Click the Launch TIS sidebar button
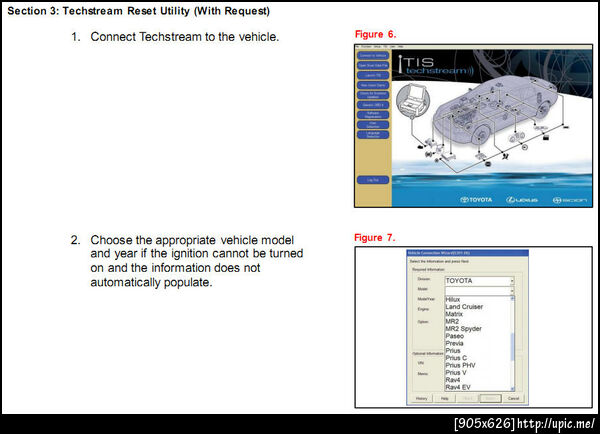This screenshot has height=434, width=600. click(373, 75)
